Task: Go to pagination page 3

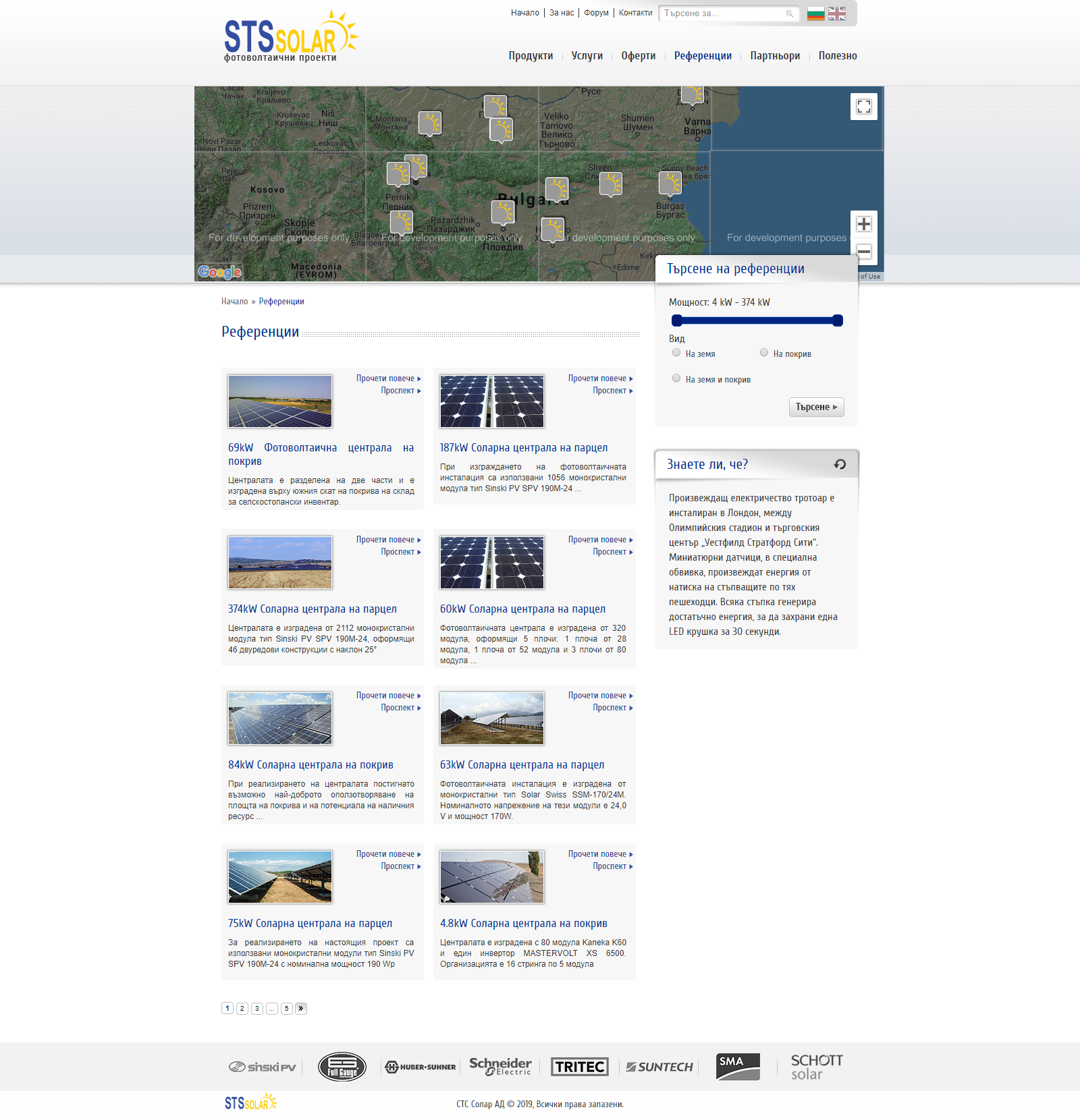Action: click(x=257, y=1008)
